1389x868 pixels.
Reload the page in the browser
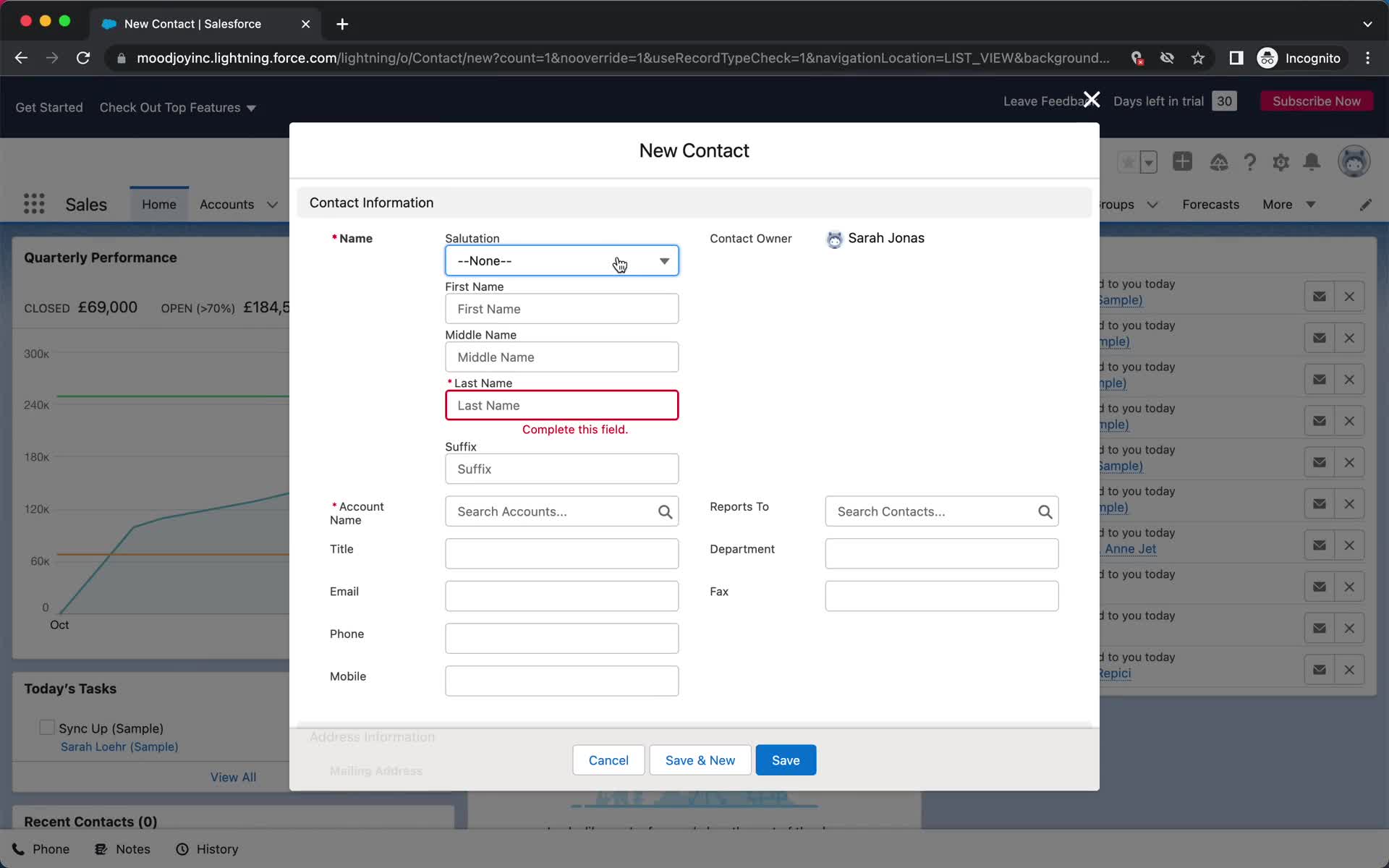[x=83, y=58]
